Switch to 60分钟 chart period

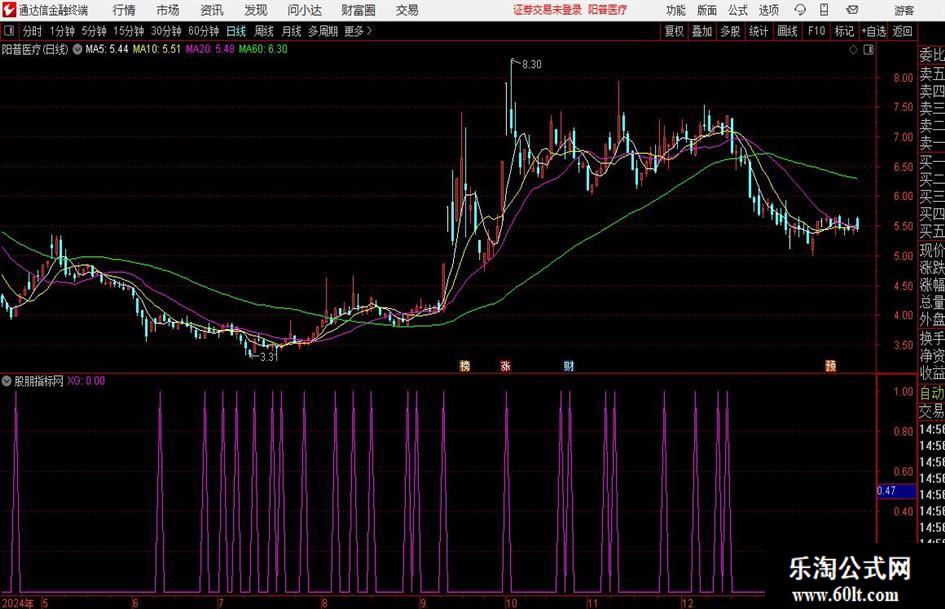pyautogui.click(x=203, y=31)
